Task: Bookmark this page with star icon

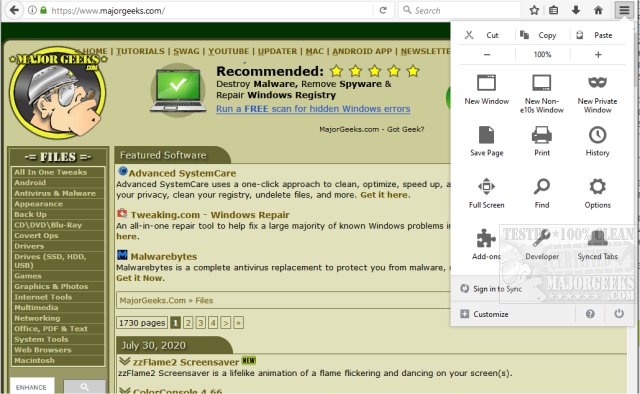Action: [534, 10]
